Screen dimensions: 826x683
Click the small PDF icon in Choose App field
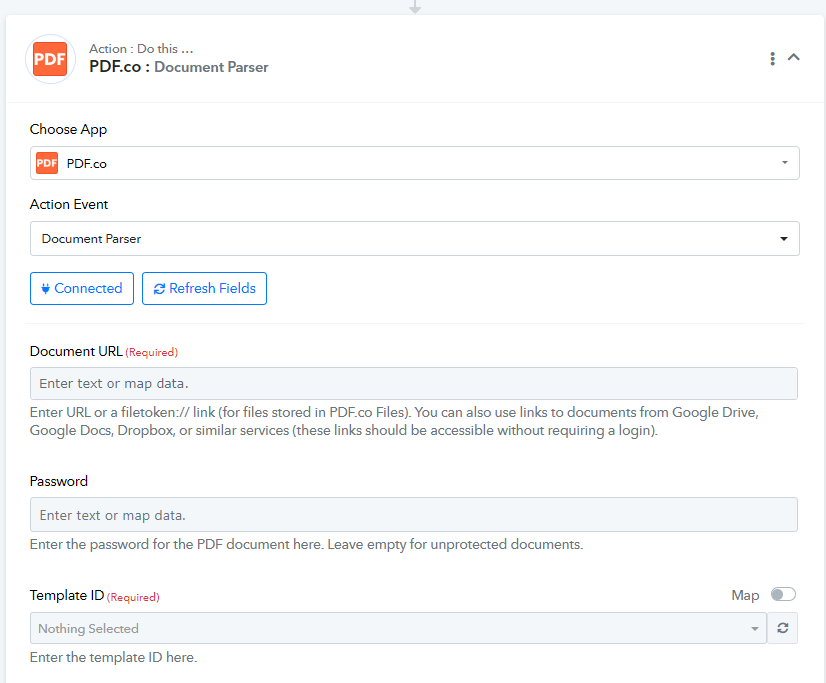click(47, 163)
